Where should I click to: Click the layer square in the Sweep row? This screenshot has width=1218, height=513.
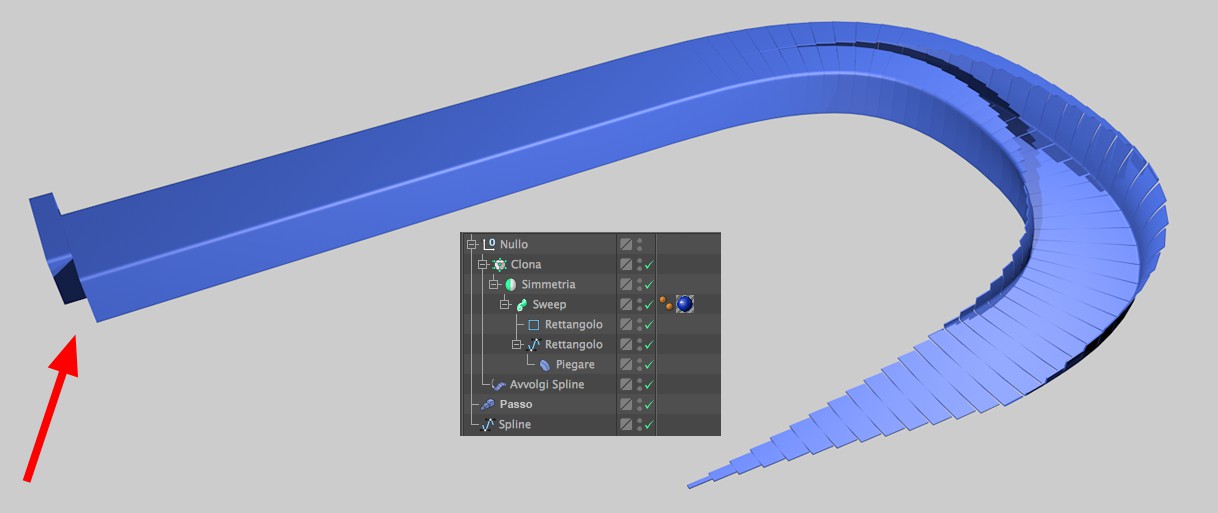(x=626, y=304)
